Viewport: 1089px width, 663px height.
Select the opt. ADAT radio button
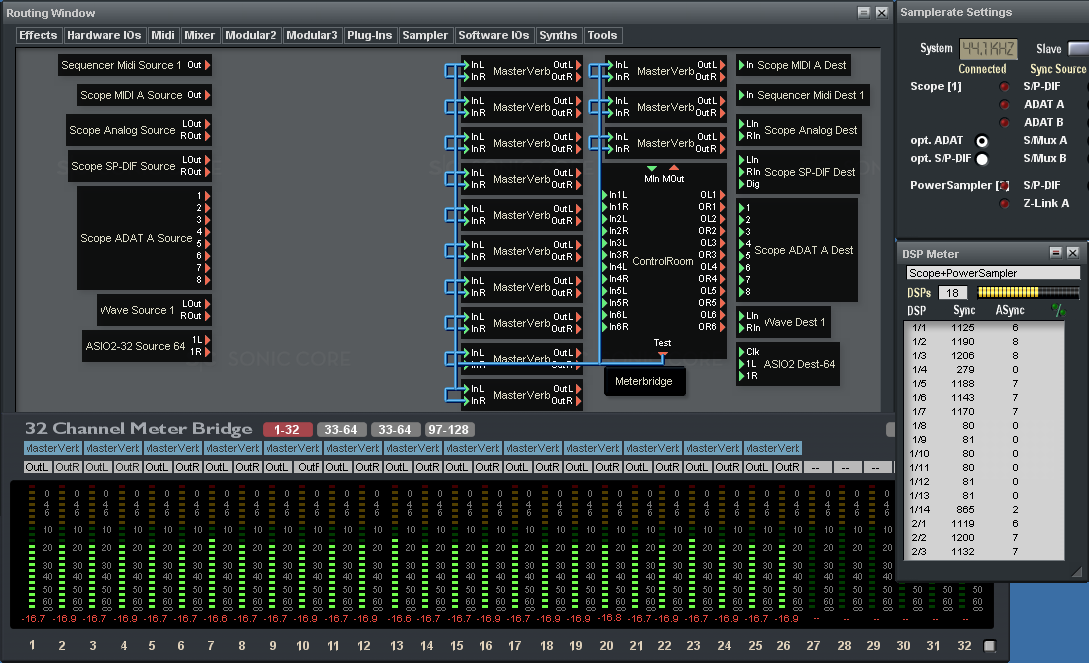coord(981,141)
